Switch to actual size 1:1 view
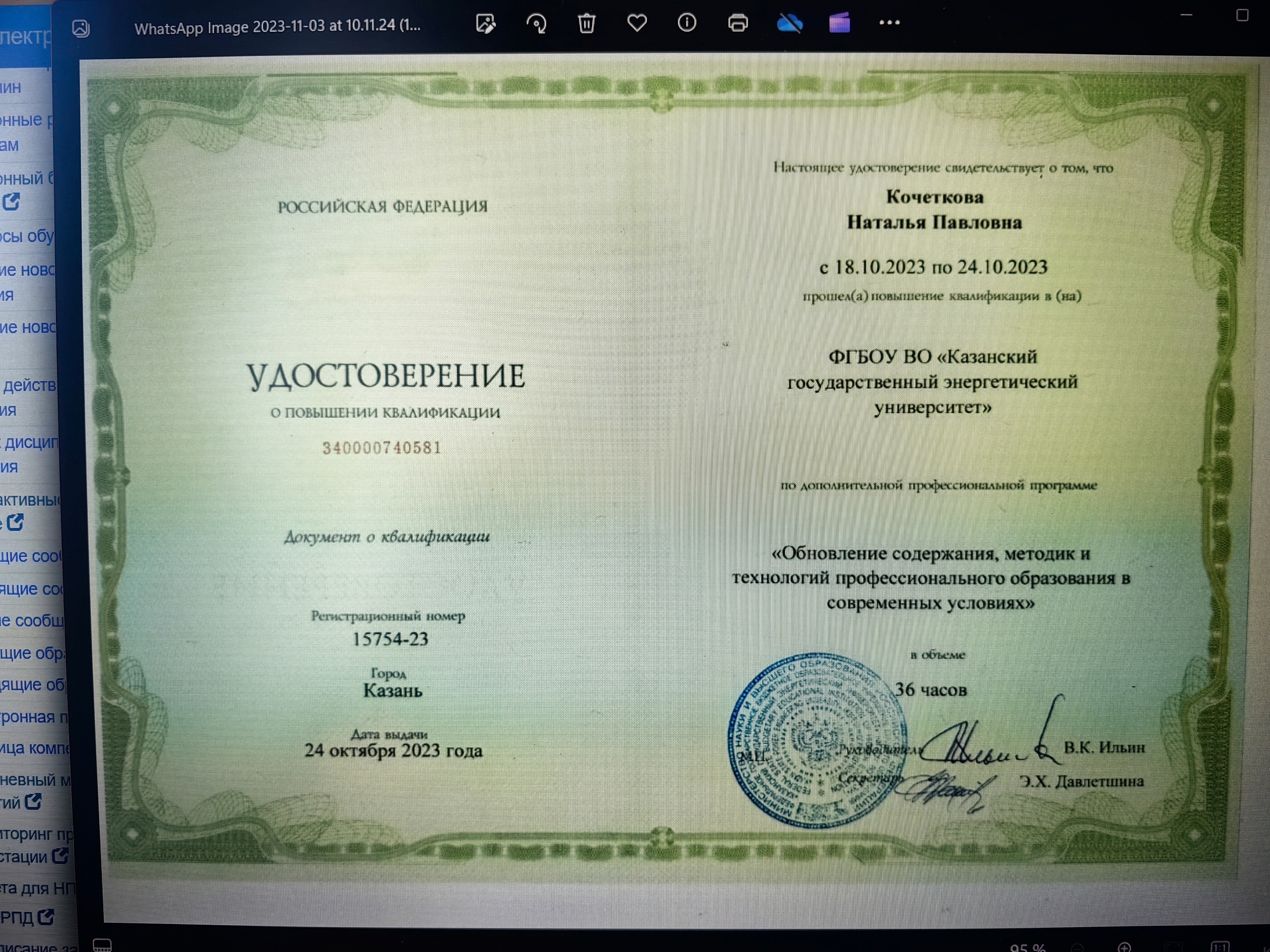The height and width of the screenshot is (952, 1270). click(x=1219, y=947)
